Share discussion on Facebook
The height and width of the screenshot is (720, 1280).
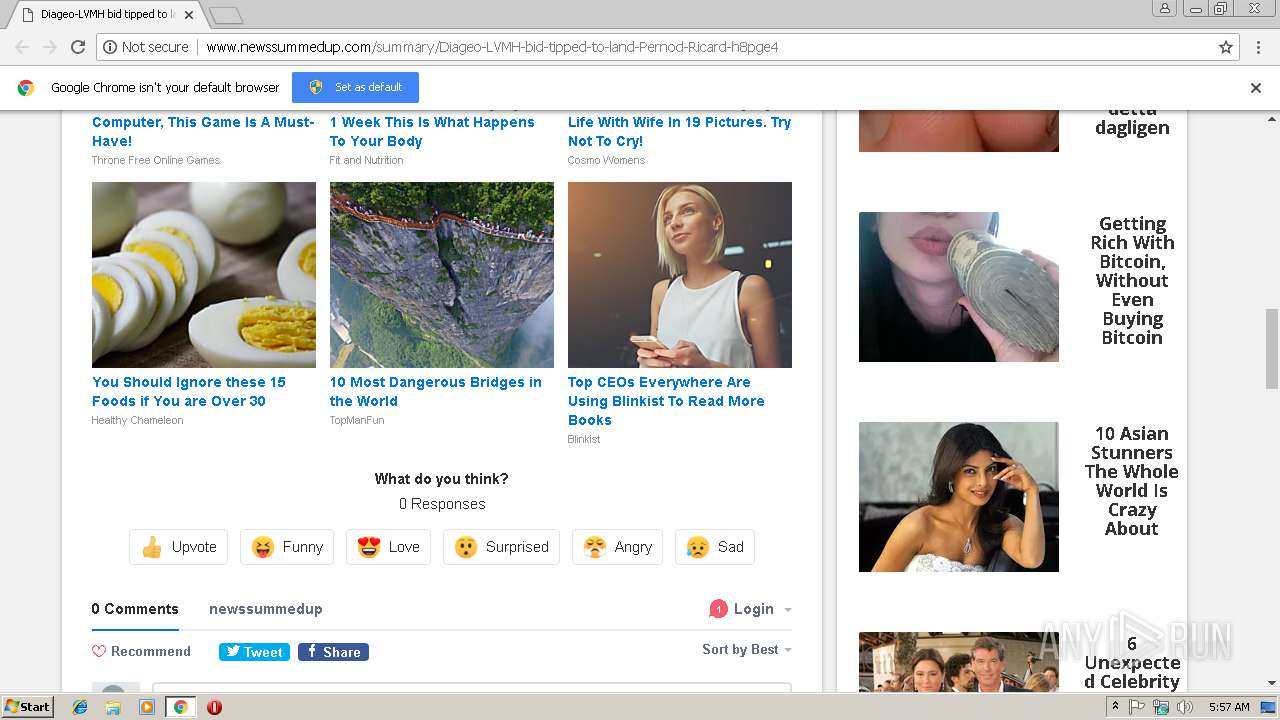tap(333, 652)
